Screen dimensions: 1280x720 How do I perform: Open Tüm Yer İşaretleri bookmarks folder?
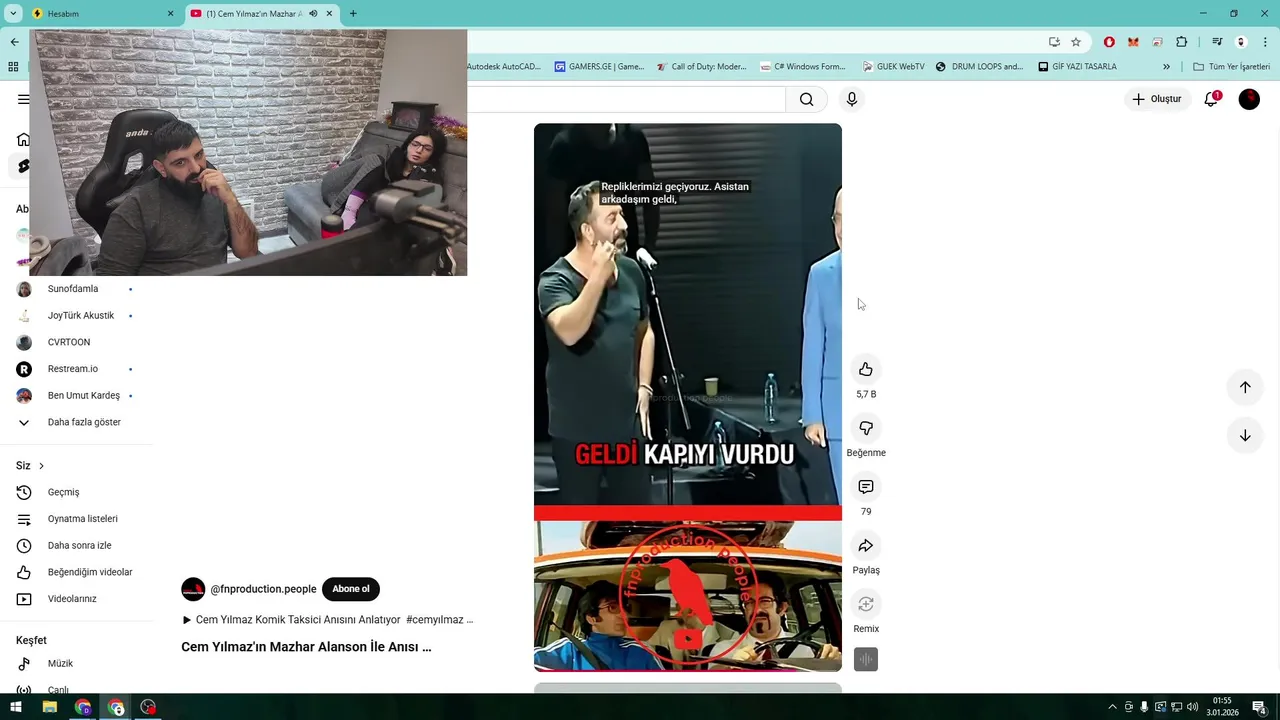pyautogui.click(x=1231, y=67)
